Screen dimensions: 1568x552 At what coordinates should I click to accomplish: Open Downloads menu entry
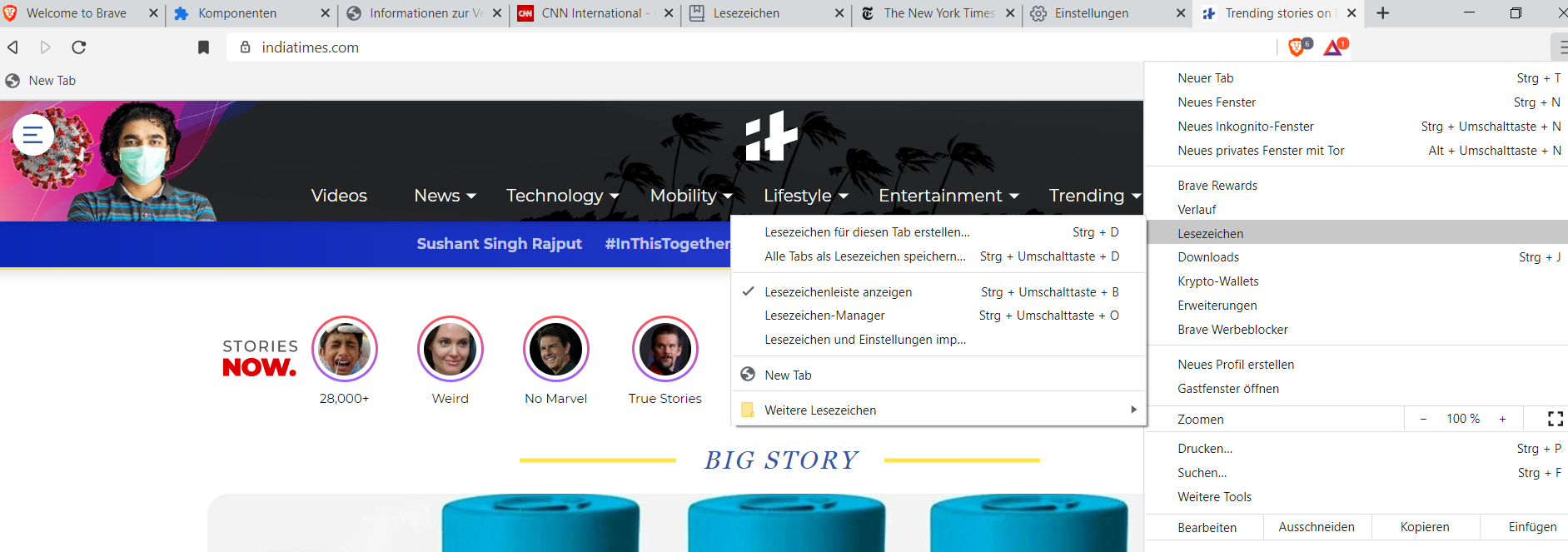click(x=1356, y=257)
